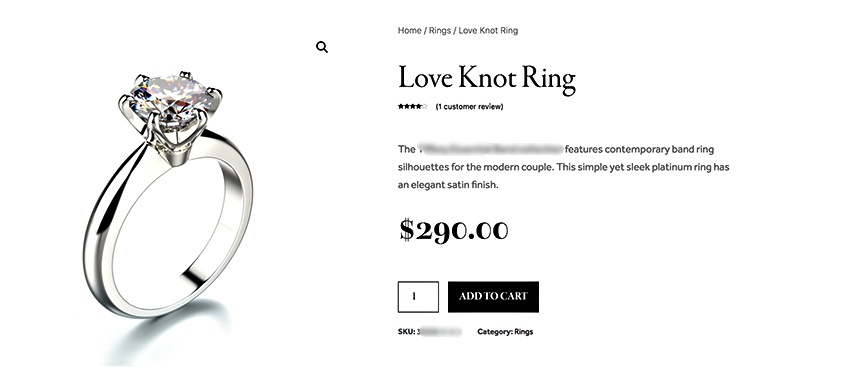Image resolution: width=843 pixels, height=388 pixels.
Task: Click the $290.00 price
Action: 454,230
